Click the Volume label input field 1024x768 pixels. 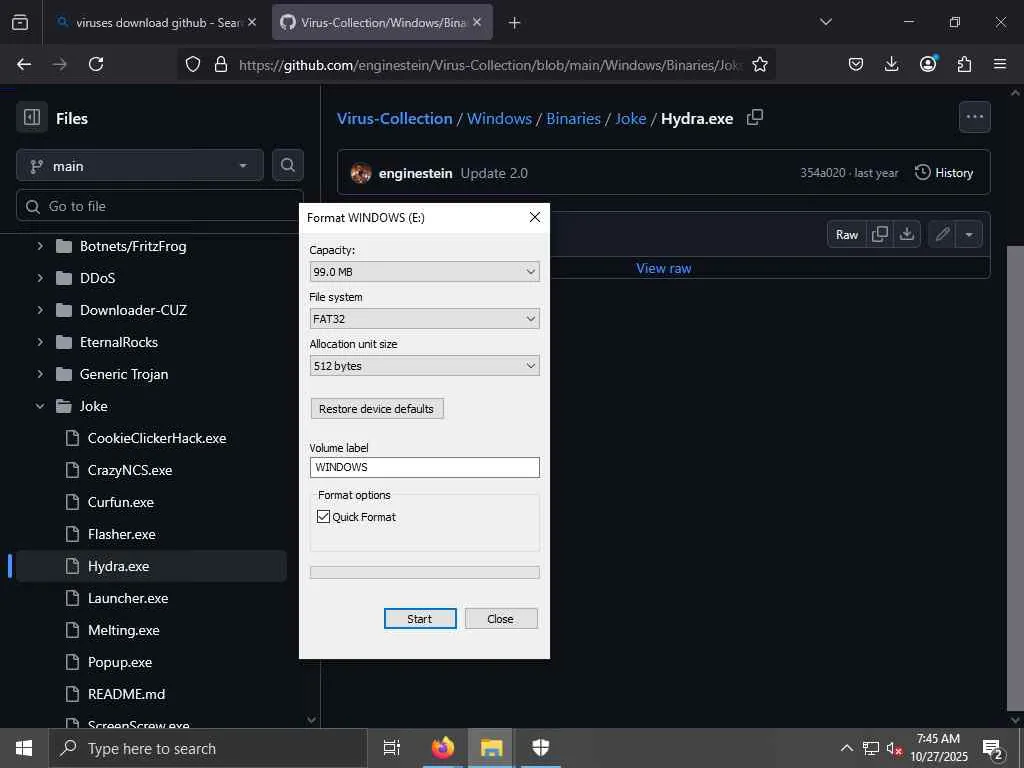click(424, 468)
